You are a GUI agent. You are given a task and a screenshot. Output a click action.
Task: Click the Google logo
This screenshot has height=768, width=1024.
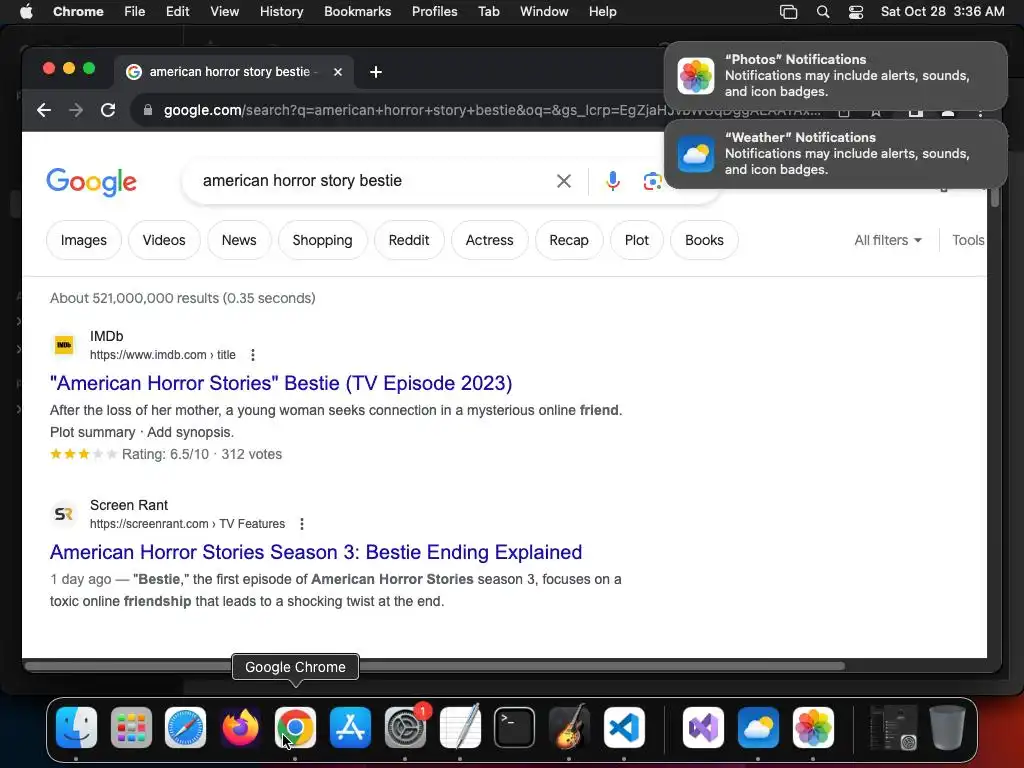click(91, 182)
